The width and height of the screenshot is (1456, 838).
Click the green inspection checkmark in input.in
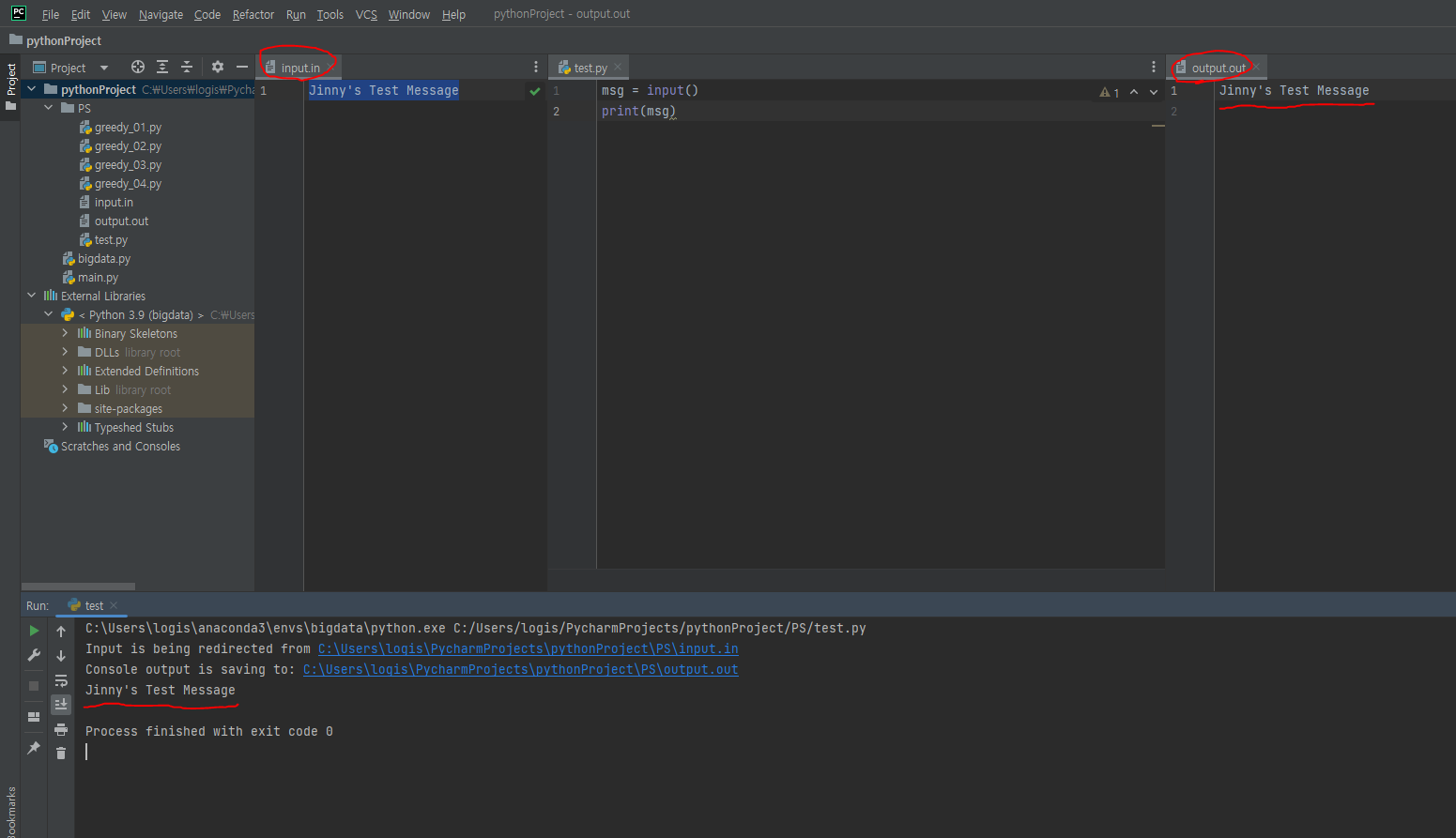535,91
